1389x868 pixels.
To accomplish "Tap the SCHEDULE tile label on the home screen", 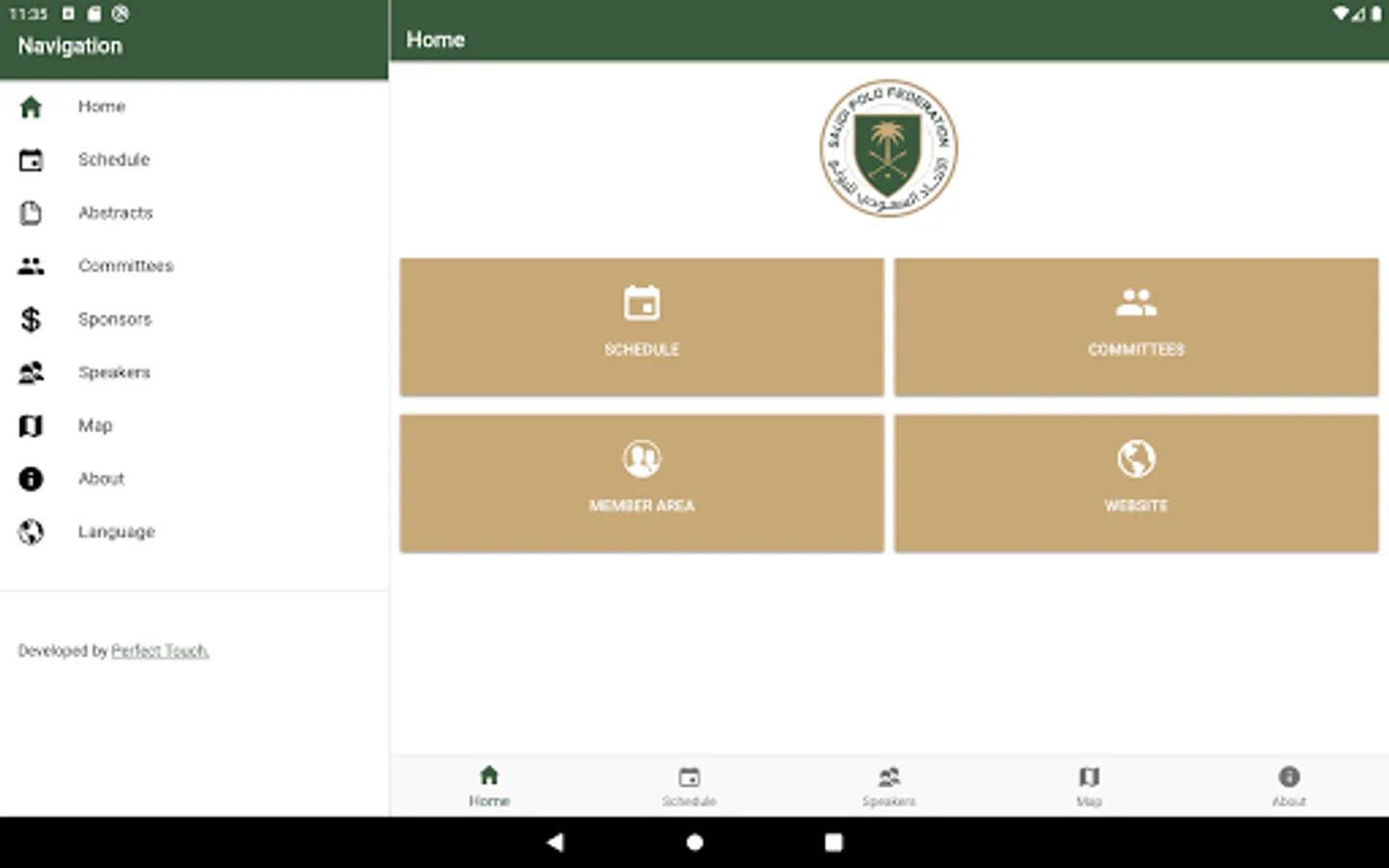I will [641, 349].
